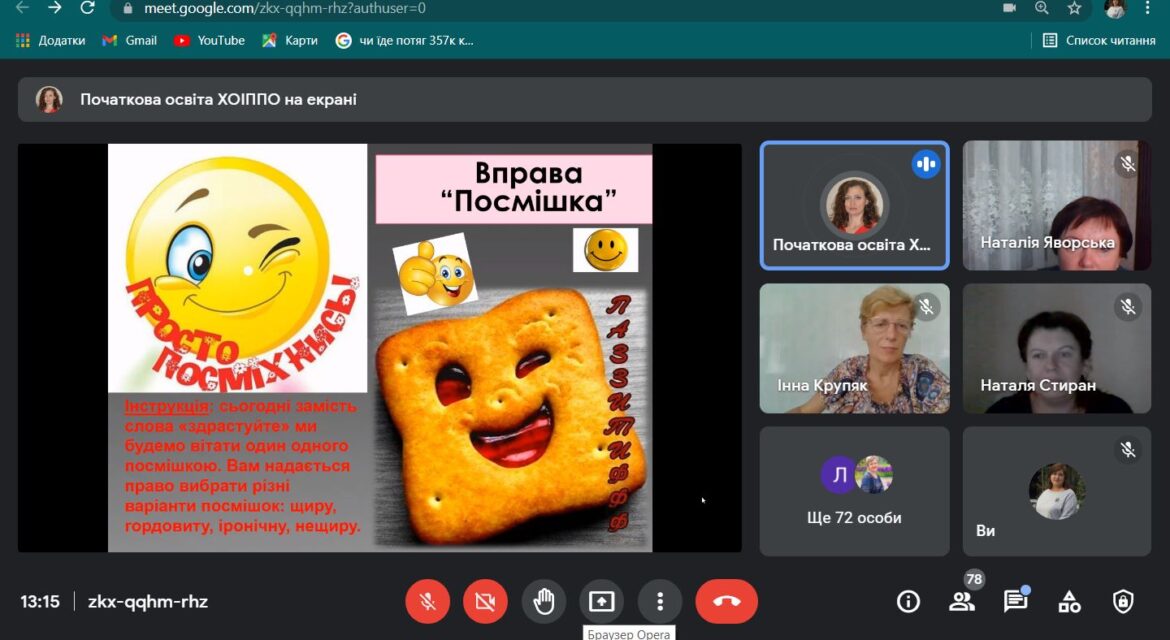Open the Карти maps bookmark
Screen dimensions: 1170x640
pos(290,40)
